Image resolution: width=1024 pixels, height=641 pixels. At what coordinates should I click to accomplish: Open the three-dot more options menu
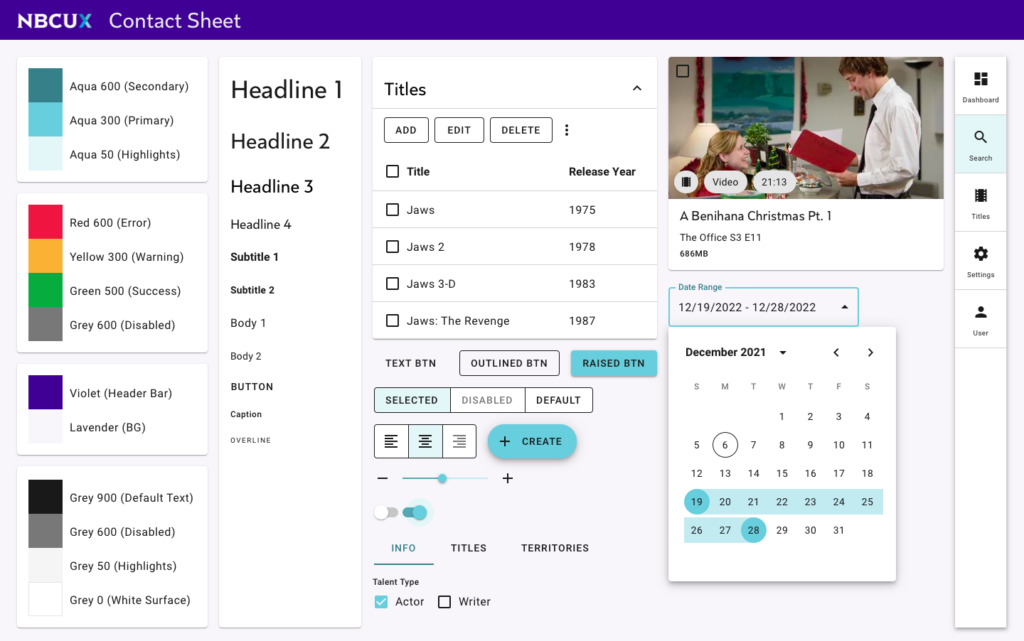point(567,130)
